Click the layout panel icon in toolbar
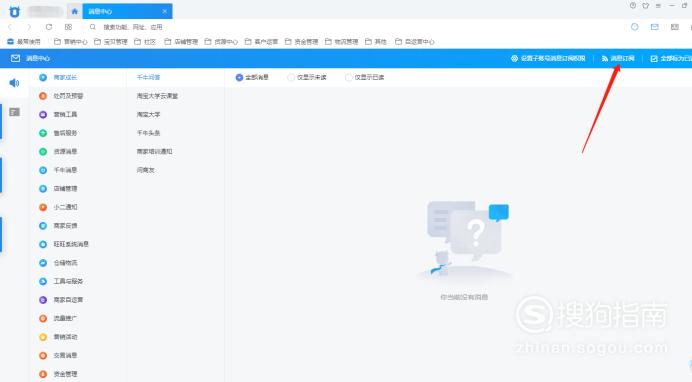Screen dimensions: 692x382 [x=674, y=27]
